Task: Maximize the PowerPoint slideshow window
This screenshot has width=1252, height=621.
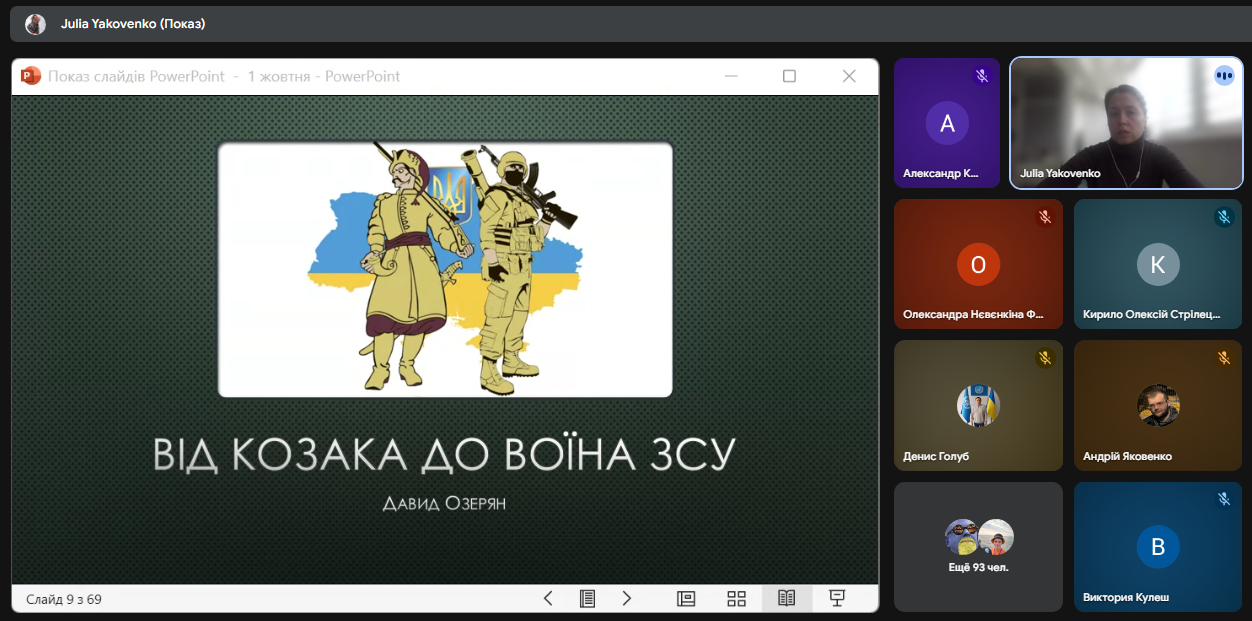Action: [789, 76]
